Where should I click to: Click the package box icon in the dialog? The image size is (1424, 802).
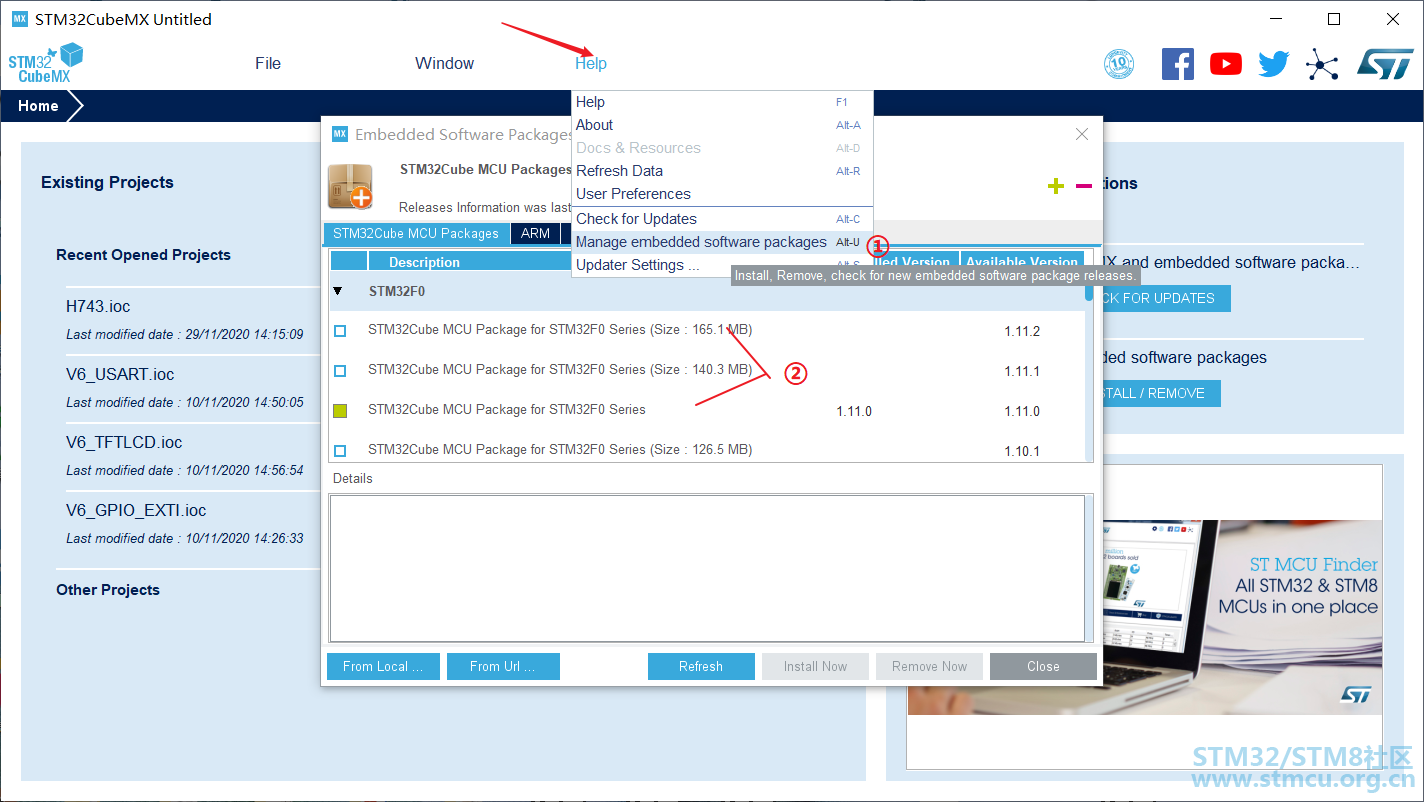click(x=351, y=186)
